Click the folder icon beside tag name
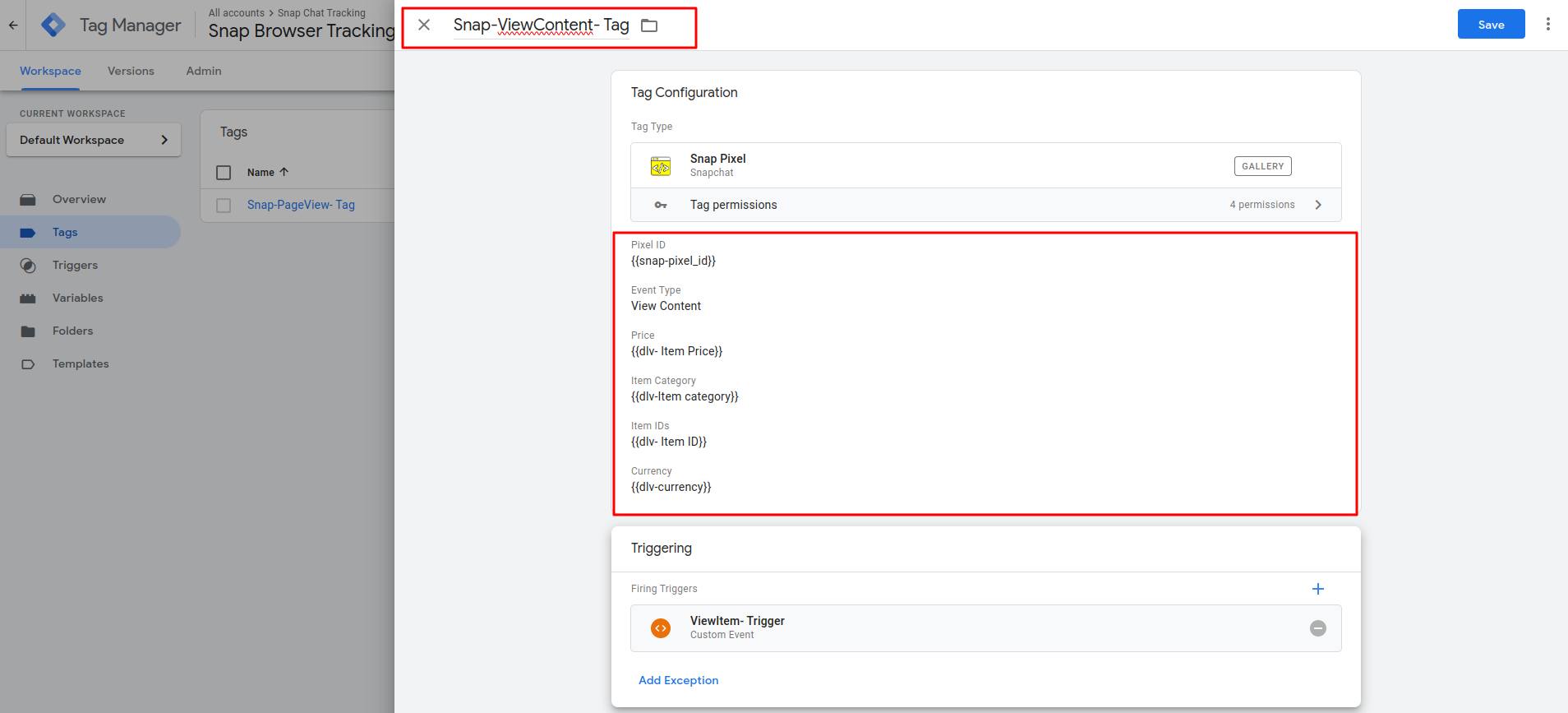Image resolution: width=1568 pixels, height=713 pixels. pos(649,25)
